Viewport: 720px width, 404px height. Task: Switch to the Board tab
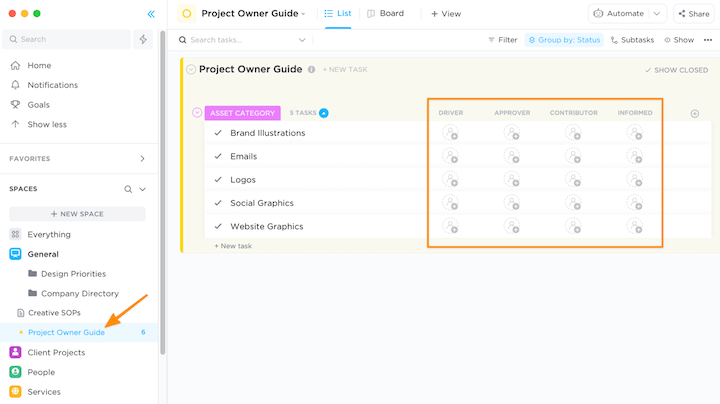(385, 14)
